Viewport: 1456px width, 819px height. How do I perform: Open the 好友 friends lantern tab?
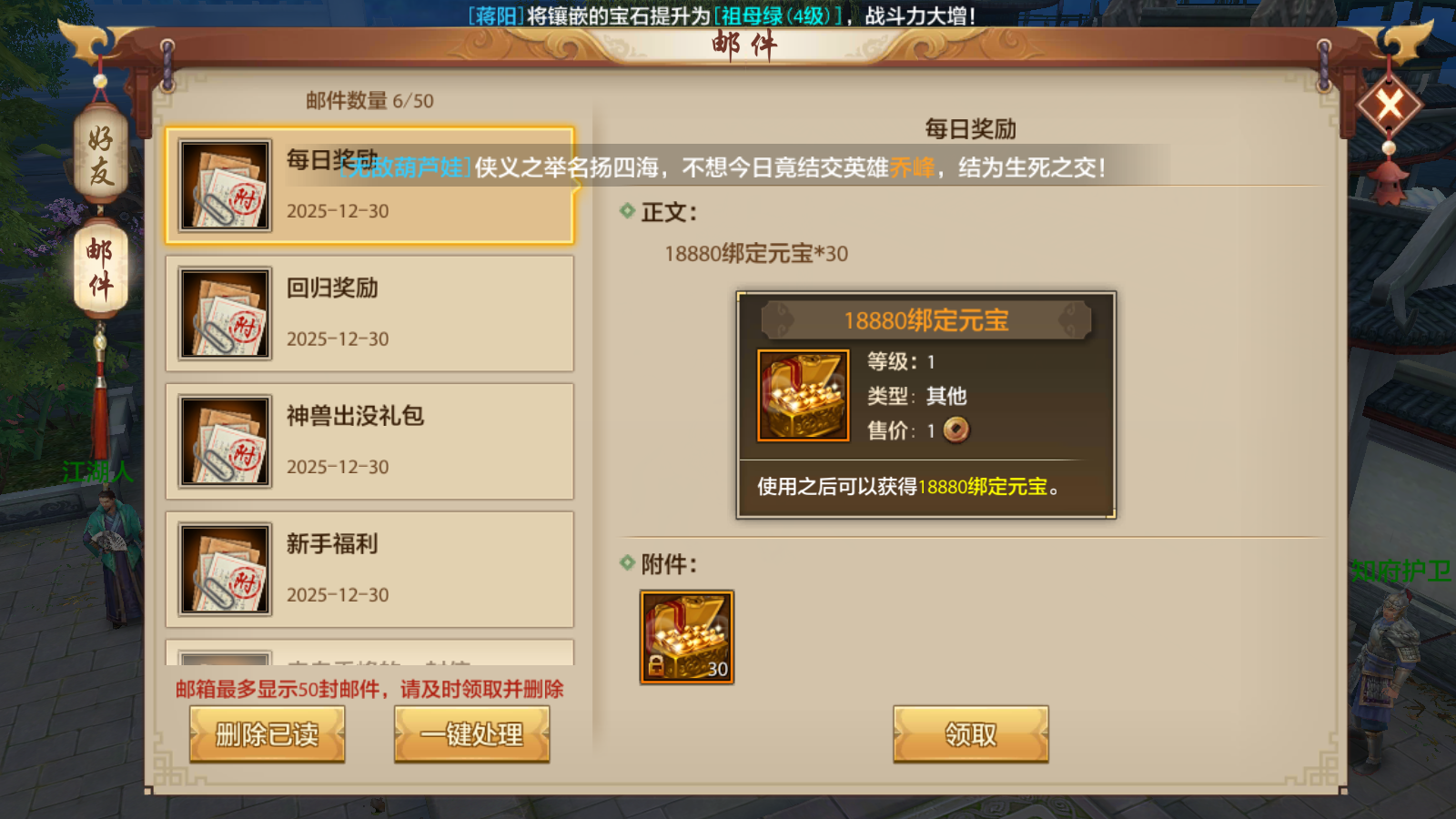click(100, 156)
